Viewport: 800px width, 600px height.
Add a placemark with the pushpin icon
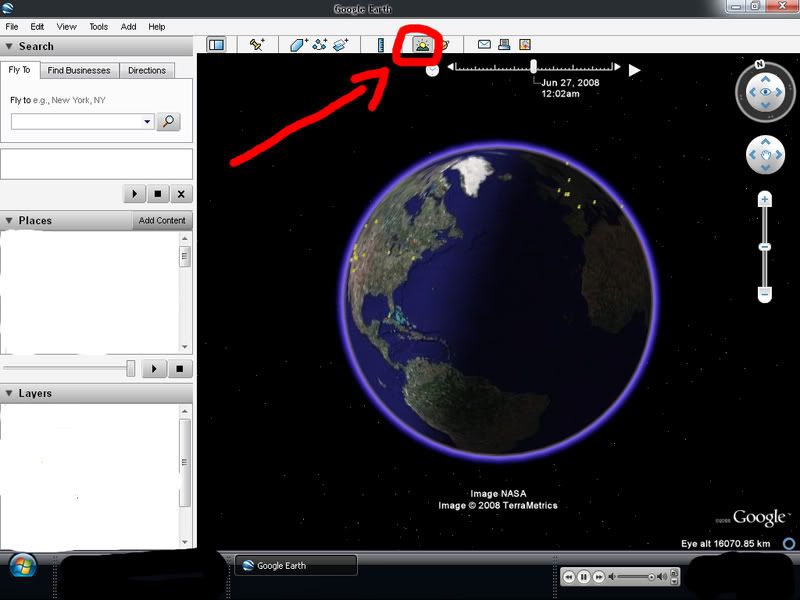(257, 45)
